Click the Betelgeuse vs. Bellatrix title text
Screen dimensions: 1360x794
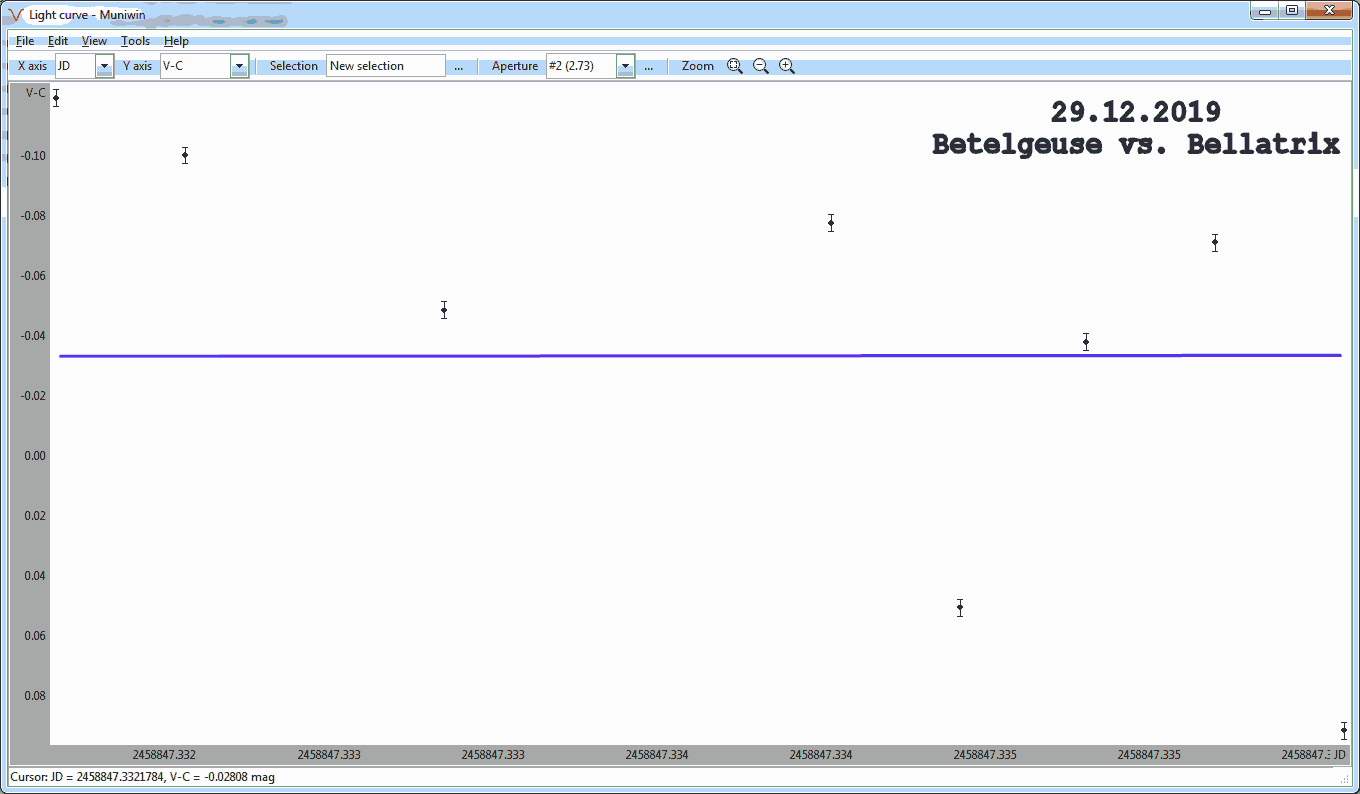[x=1135, y=144]
